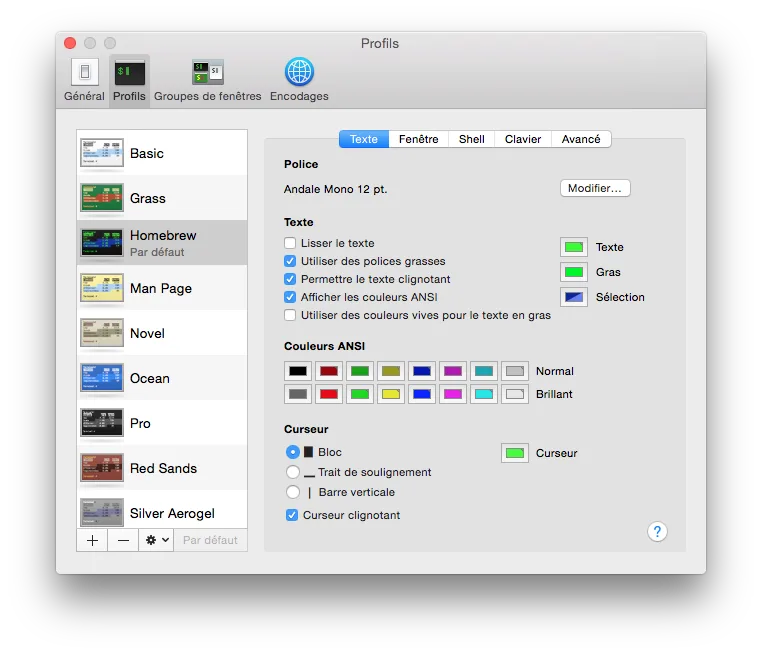Image resolution: width=762 pixels, height=654 pixels.
Task: Close the Profils window
Action: point(70,43)
